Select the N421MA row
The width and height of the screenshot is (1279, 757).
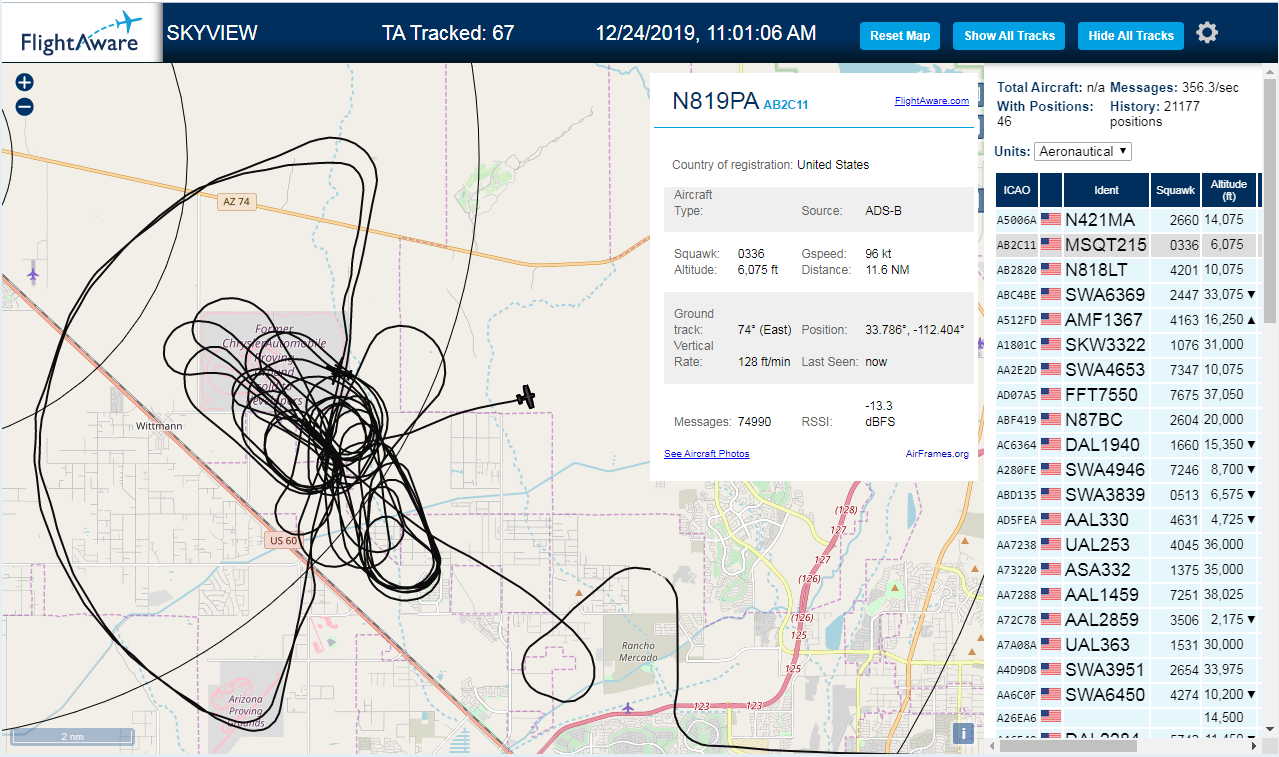point(1128,219)
